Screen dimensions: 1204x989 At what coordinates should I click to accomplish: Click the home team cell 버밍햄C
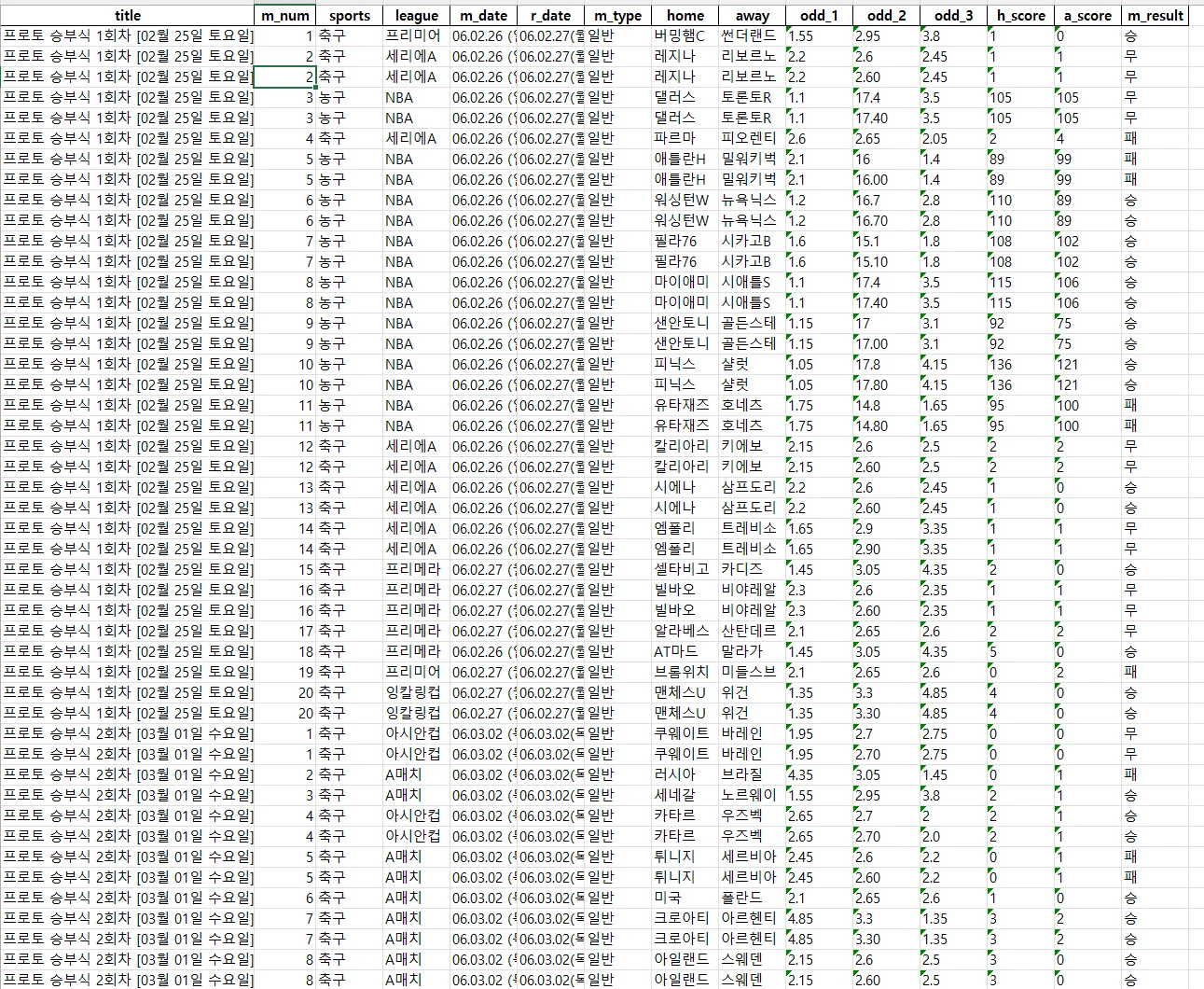[685, 35]
